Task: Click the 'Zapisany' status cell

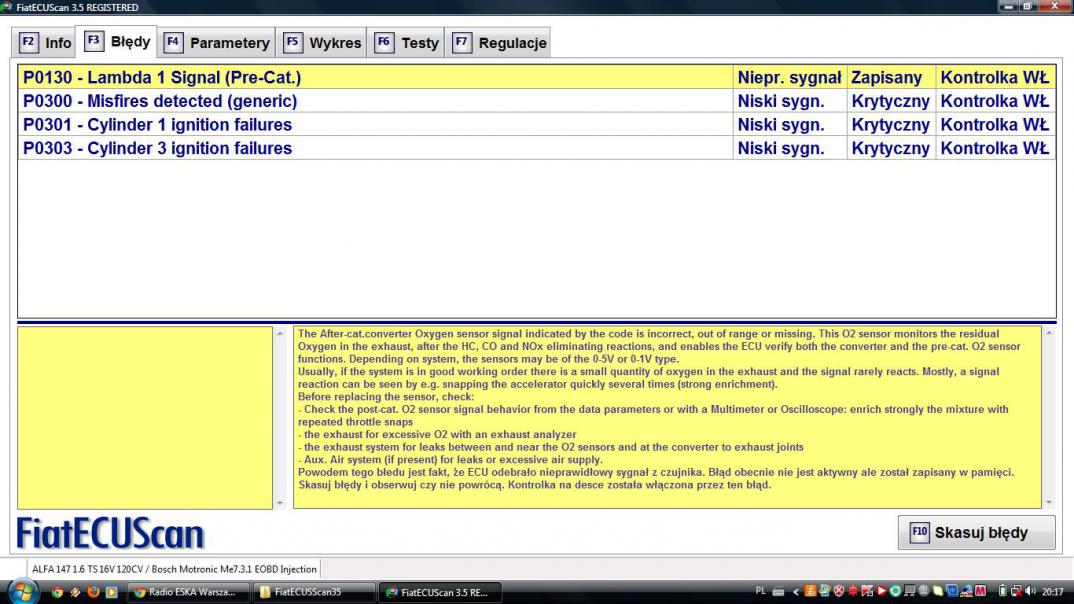Action: 890,77
